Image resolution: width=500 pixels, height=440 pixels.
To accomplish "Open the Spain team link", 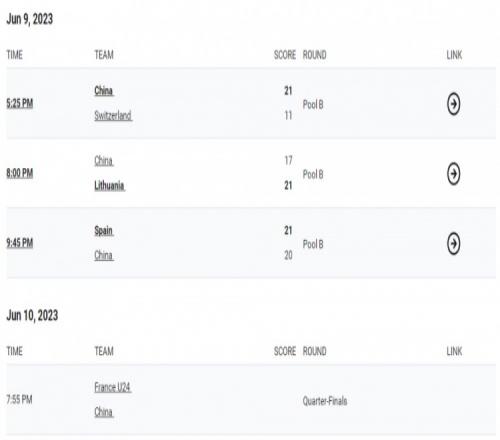I will click(104, 230).
